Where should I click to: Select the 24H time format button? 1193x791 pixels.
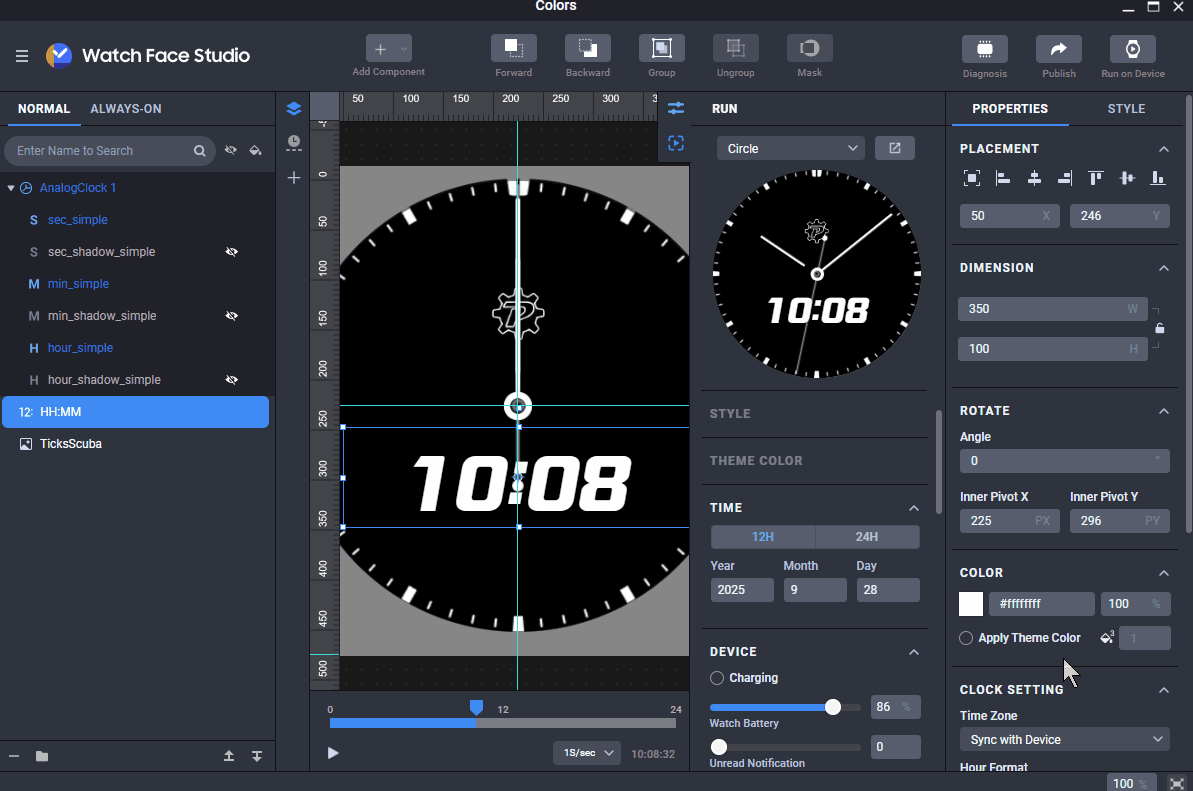point(866,537)
